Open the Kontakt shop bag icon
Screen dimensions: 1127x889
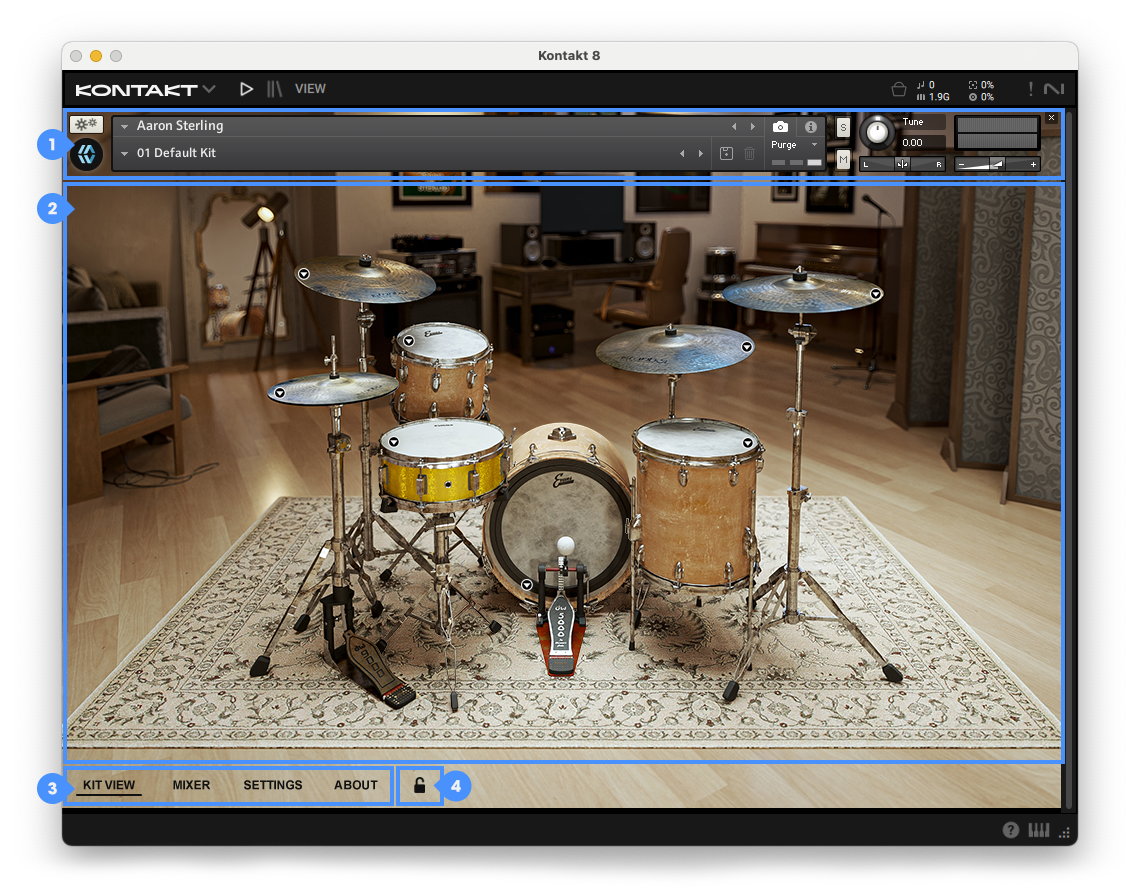[898, 89]
